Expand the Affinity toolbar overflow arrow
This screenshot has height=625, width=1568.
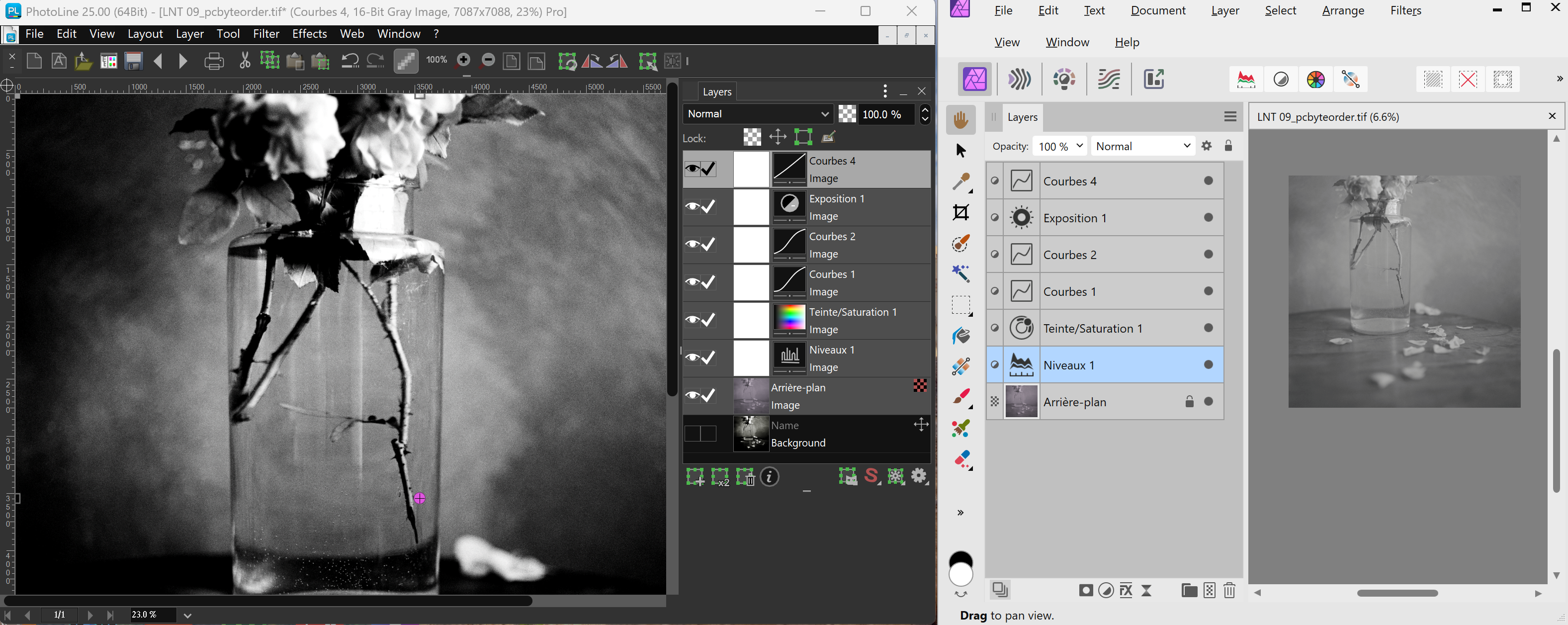(1560, 79)
